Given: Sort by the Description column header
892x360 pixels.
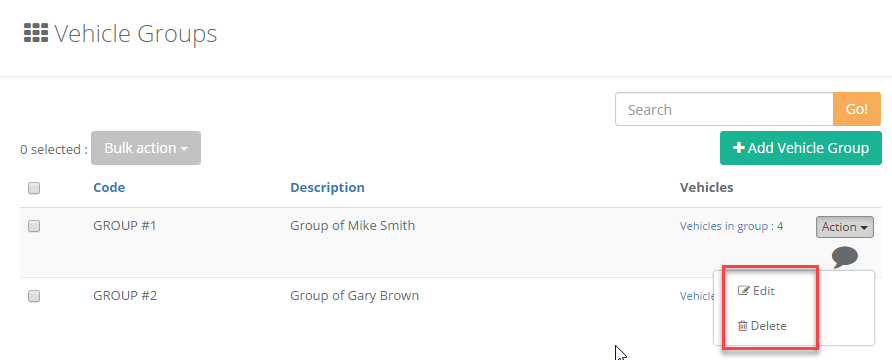Looking at the screenshot, I should click(x=327, y=187).
